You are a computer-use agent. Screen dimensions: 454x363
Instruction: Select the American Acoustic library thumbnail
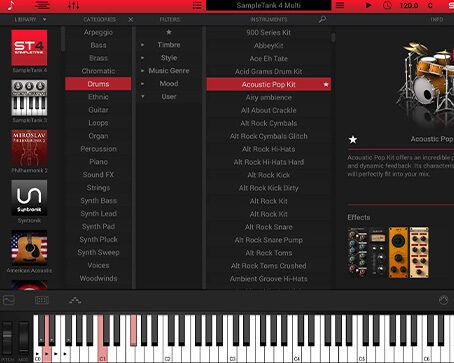tap(29, 248)
